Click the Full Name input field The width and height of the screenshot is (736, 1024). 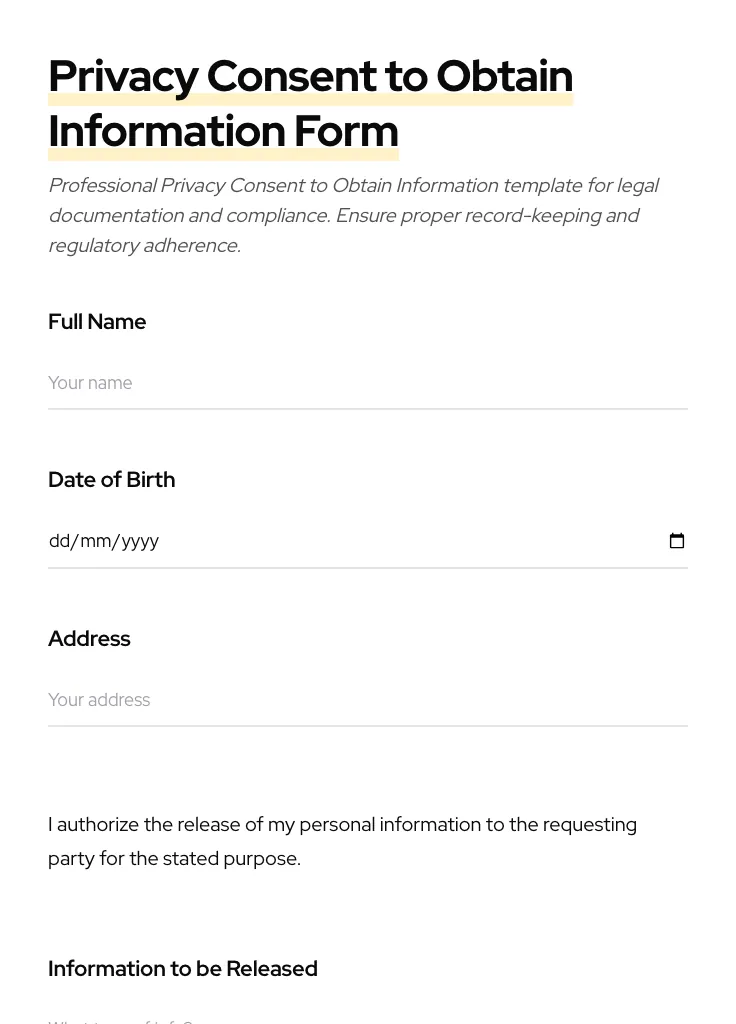(x=300, y=383)
